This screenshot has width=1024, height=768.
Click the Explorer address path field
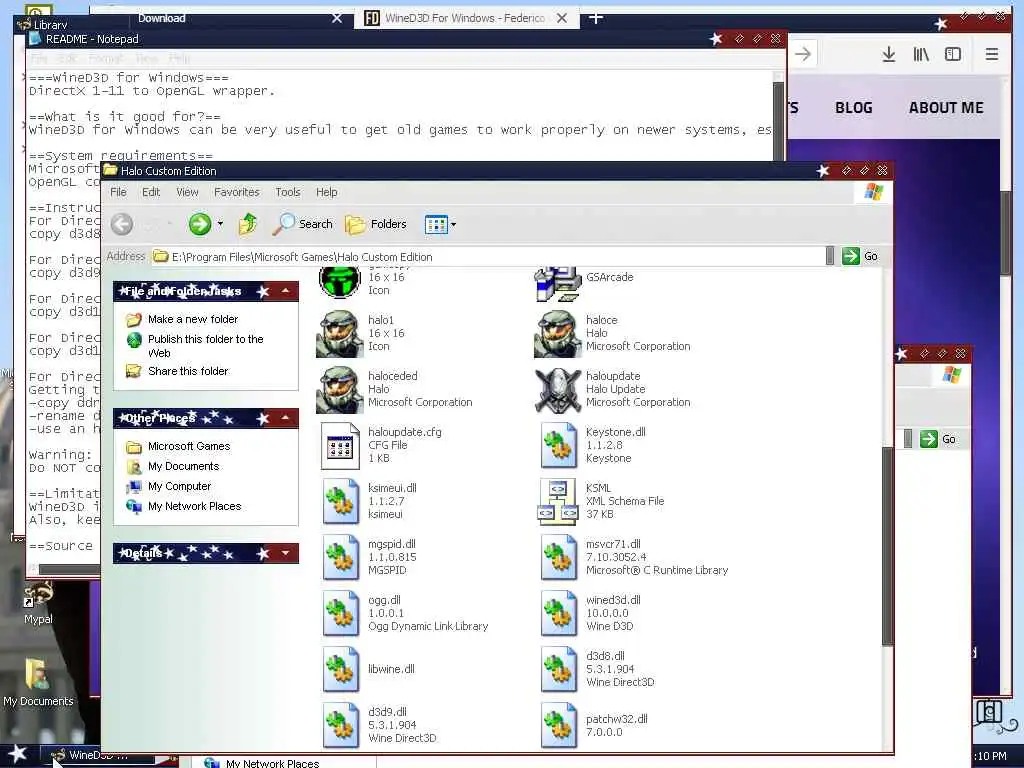click(x=488, y=257)
